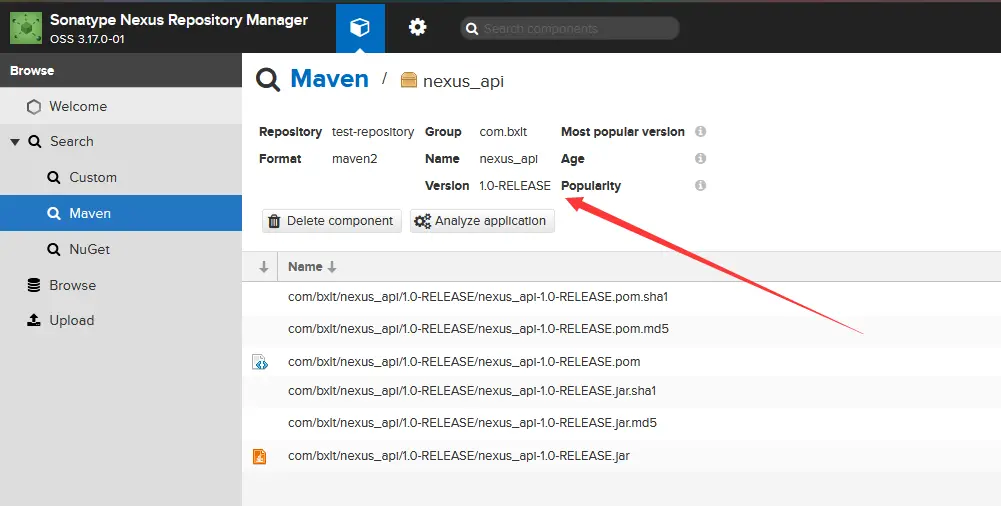
Task: Click the 1.0-RELEASE version value
Action: [515, 186]
